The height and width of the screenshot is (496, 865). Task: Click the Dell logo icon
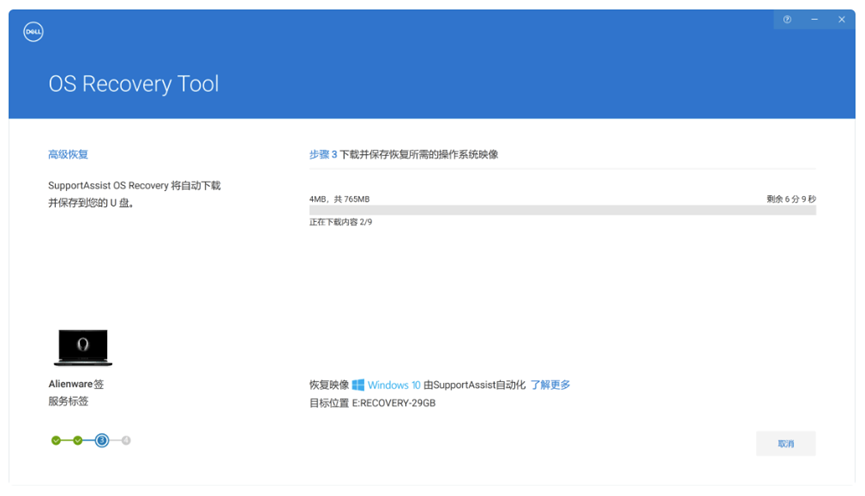click(33, 31)
